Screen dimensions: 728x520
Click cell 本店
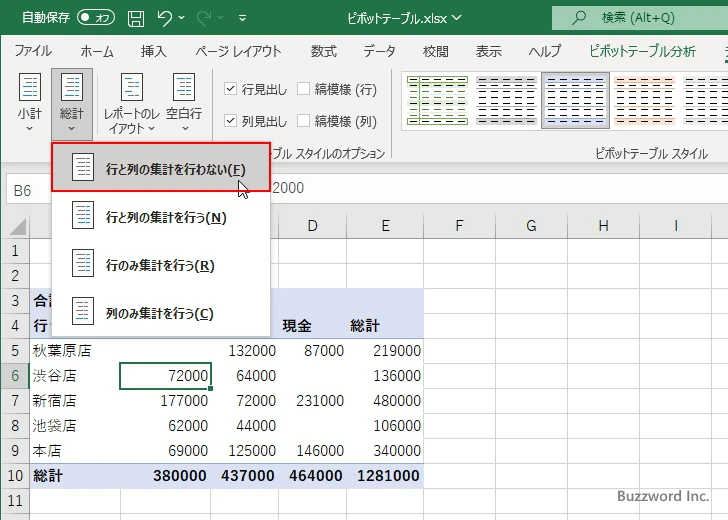[x=75, y=451]
